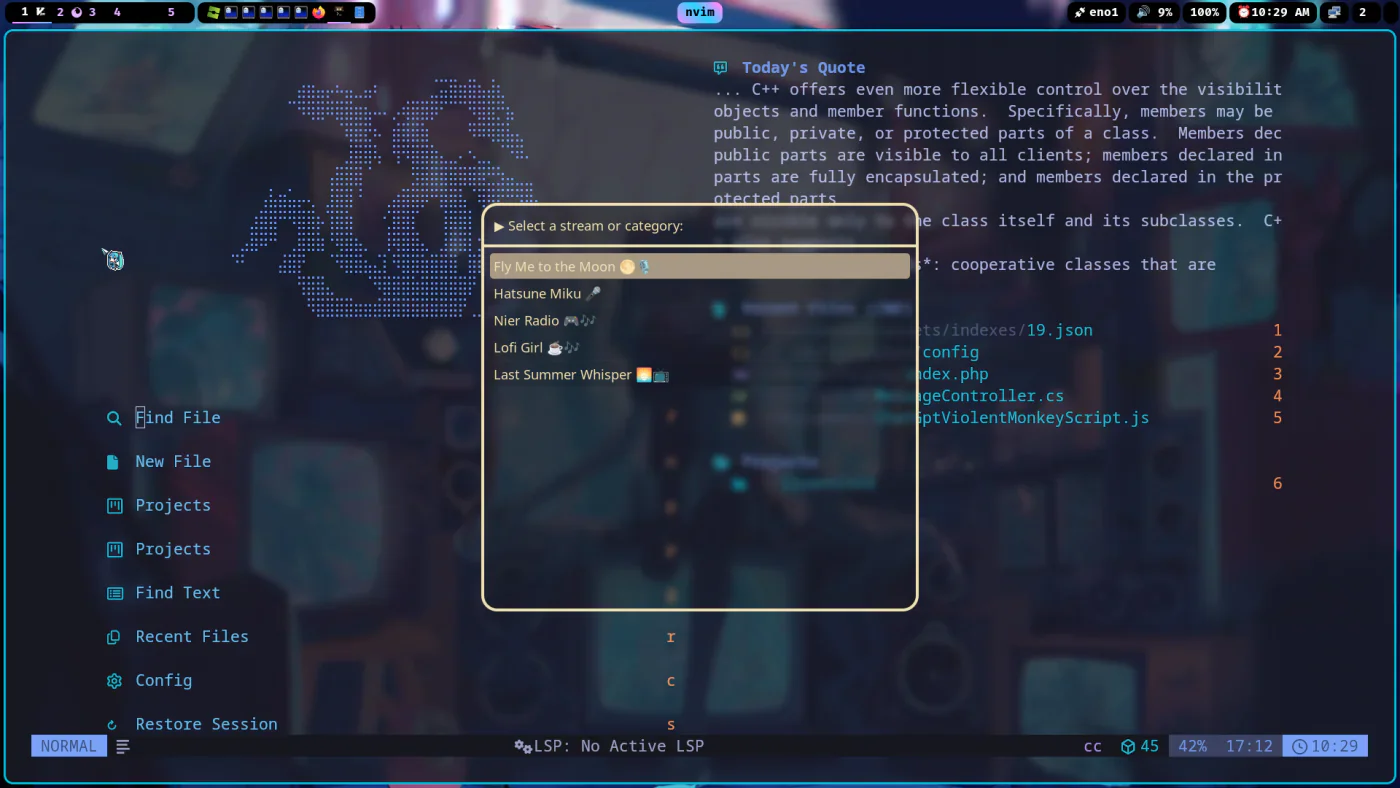Image resolution: width=1400 pixels, height=788 pixels.
Task: Open Find File on the dashboard
Action: point(178,418)
